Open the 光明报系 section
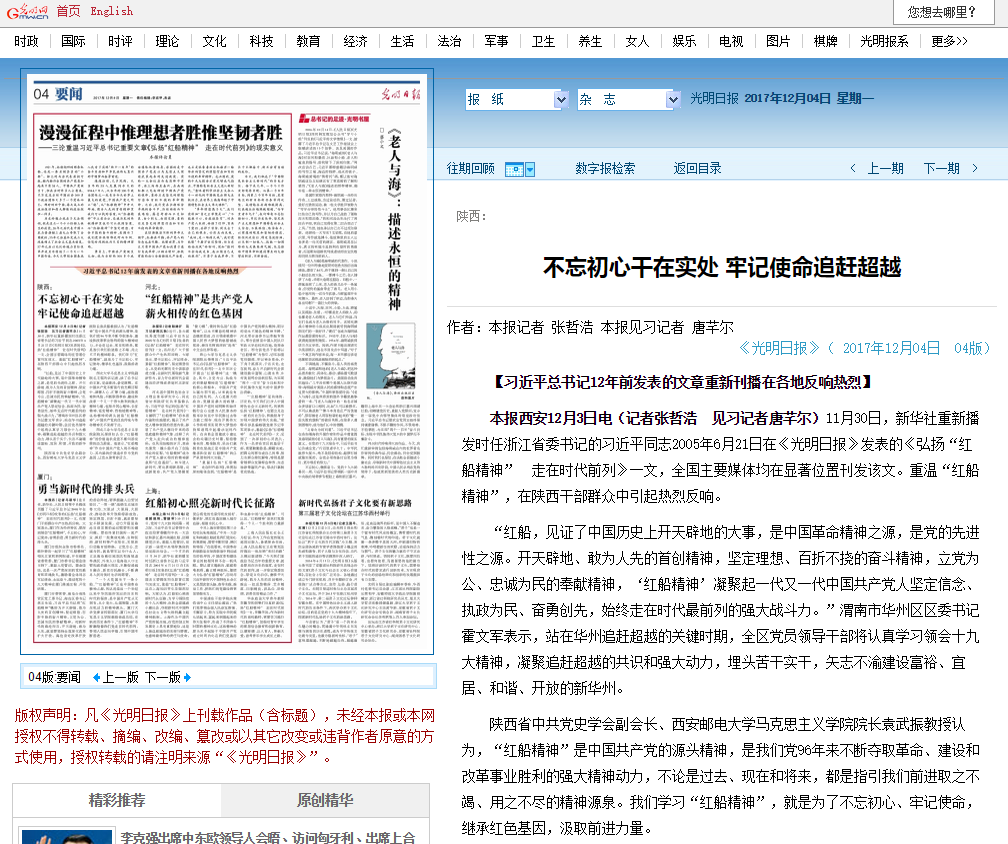 point(885,41)
